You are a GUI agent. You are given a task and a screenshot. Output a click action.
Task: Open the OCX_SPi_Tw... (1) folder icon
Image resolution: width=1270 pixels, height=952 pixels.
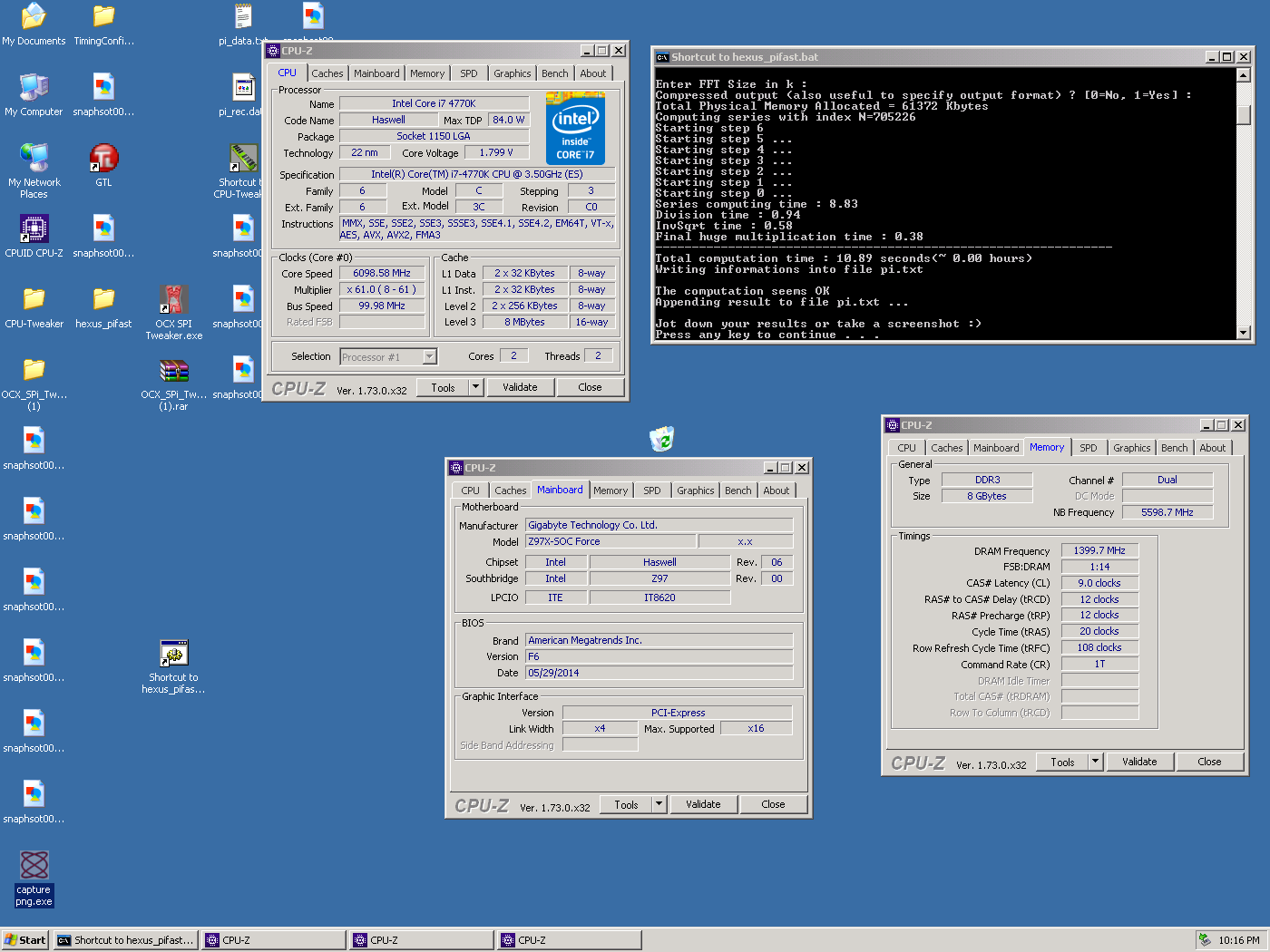(x=34, y=384)
